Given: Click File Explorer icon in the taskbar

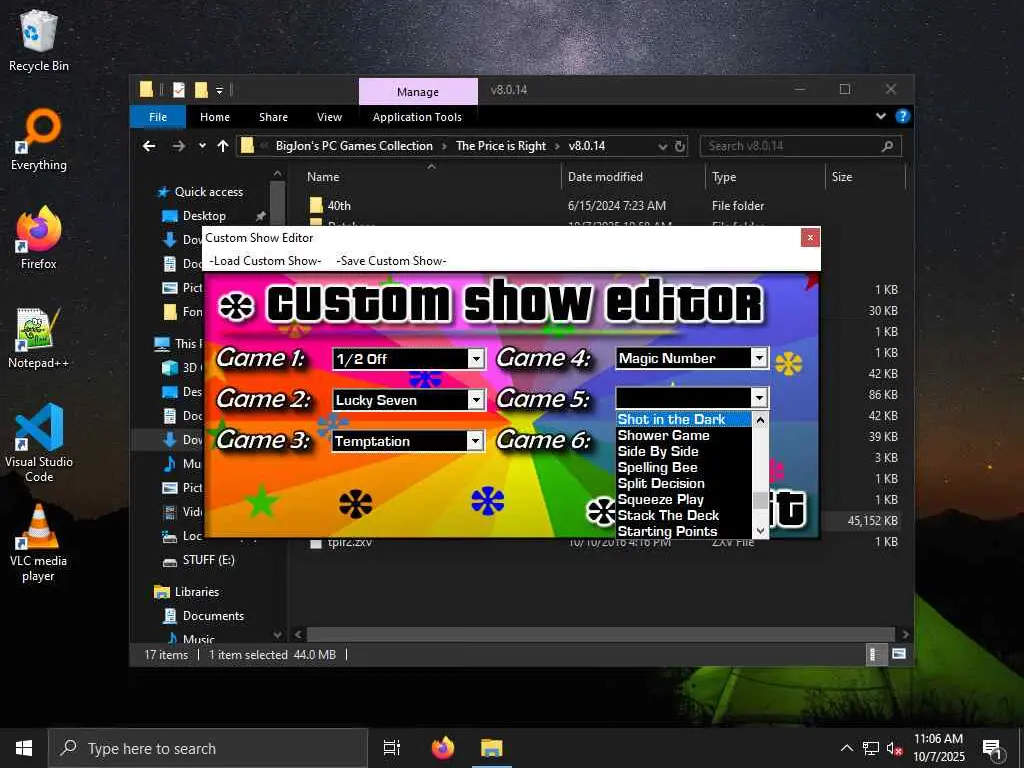Looking at the screenshot, I should click(x=492, y=748).
